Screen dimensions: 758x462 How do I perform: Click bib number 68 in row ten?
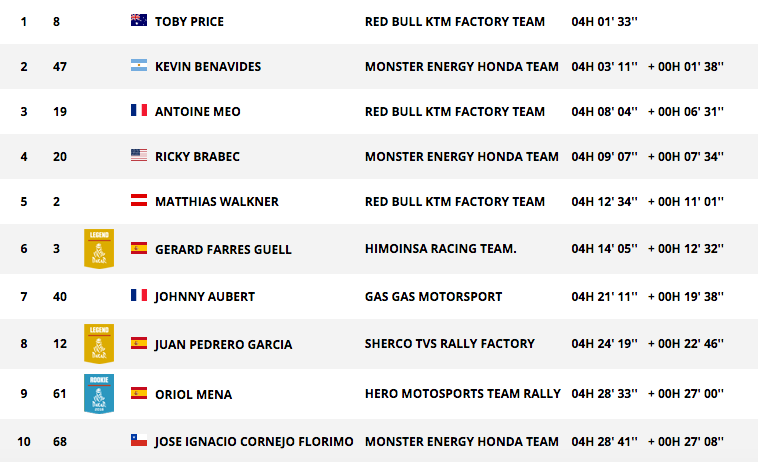(x=60, y=442)
